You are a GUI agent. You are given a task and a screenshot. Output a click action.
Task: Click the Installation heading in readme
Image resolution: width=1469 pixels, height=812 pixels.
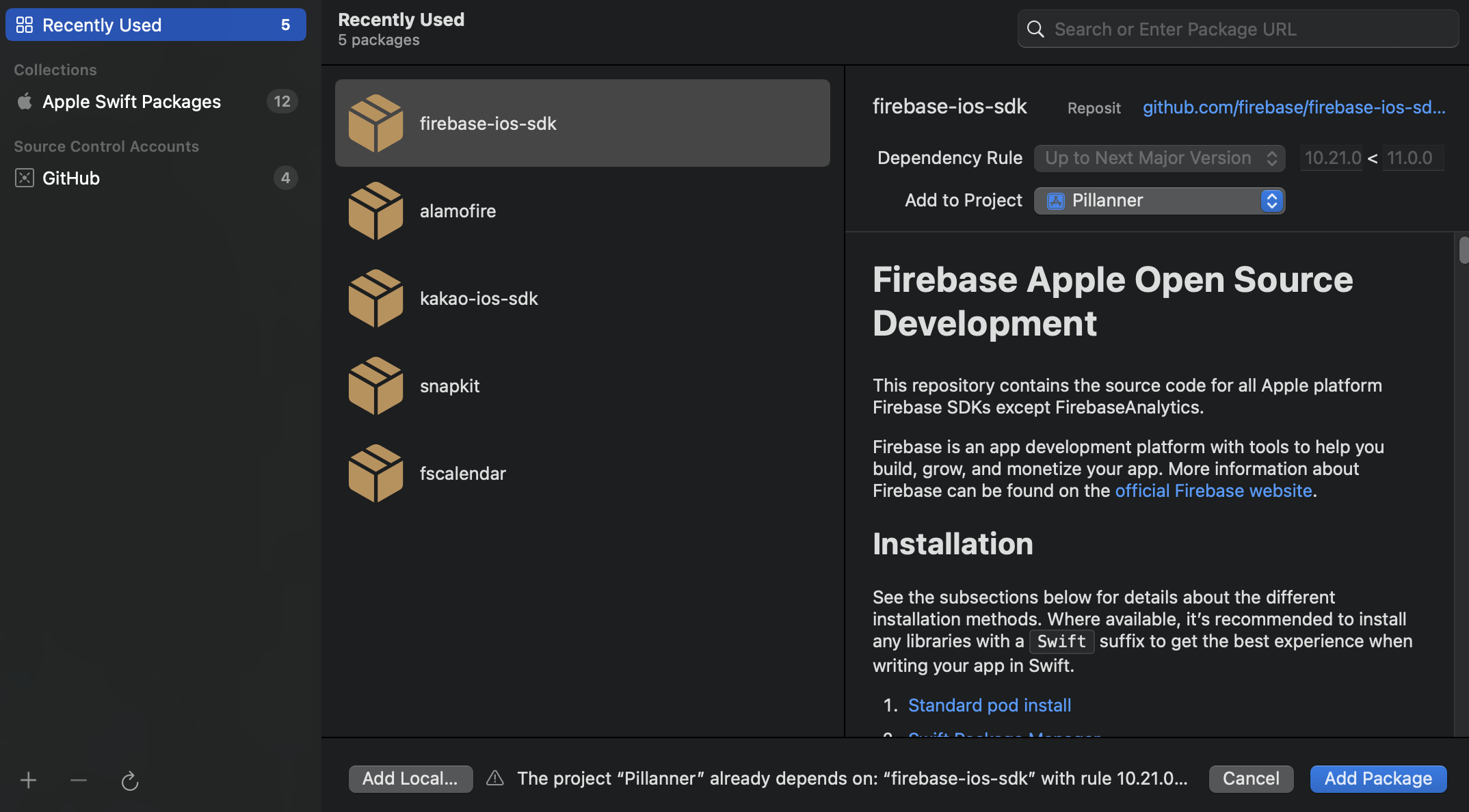[953, 544]
